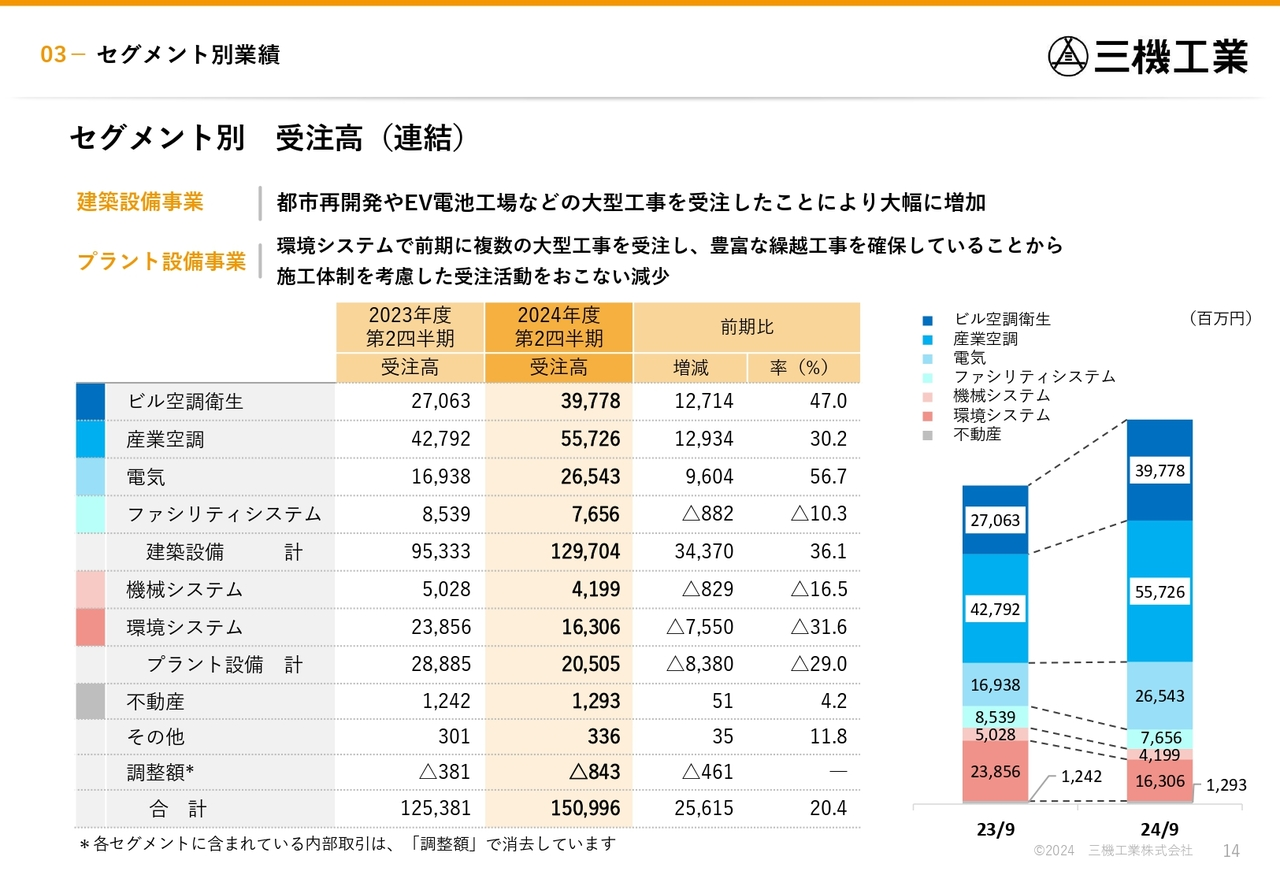The height and width of the screenshot is (886, 1280).
Task: Click the legend square for 環境システム
Action: click(x=928, y=415)
